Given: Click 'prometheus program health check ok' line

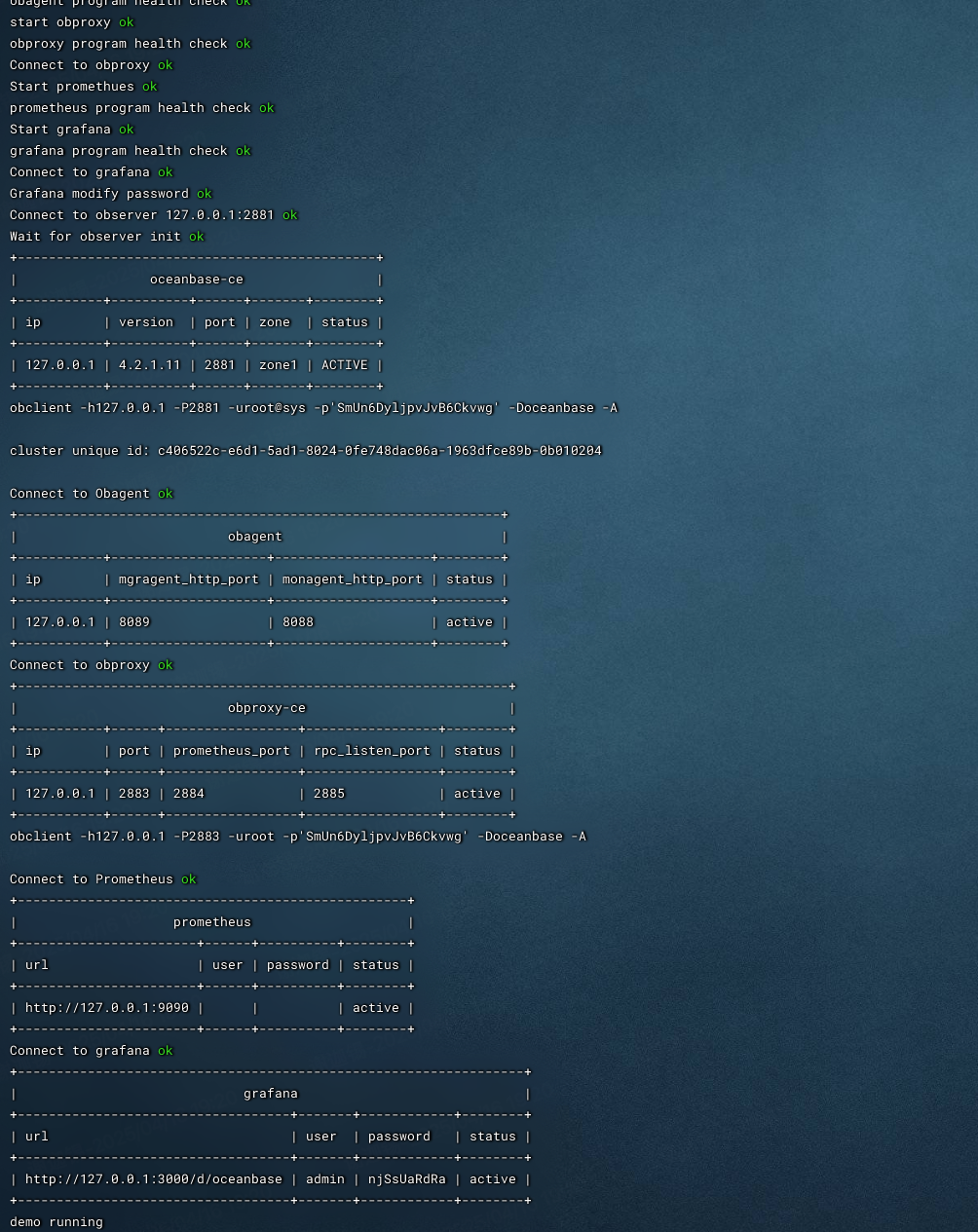Looking at the screenshot, I should point(142,108).
